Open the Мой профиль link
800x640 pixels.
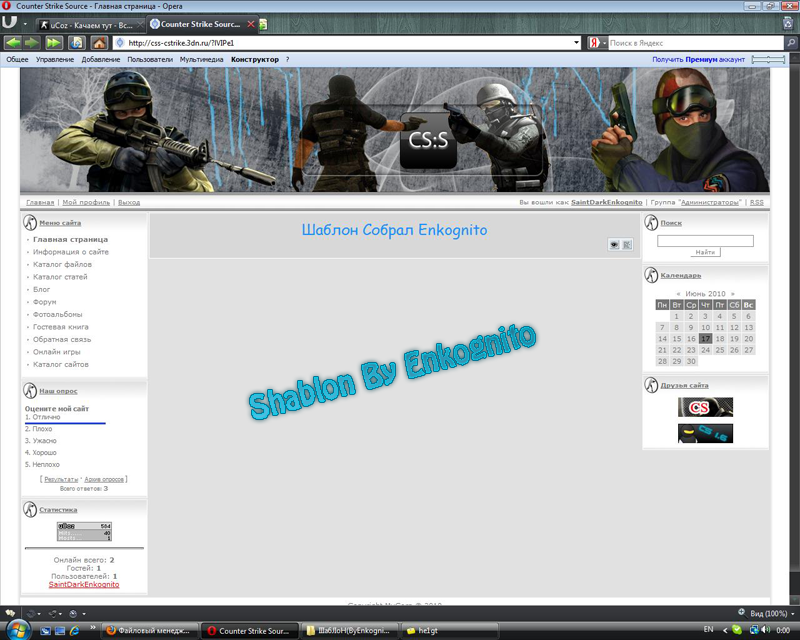[86, 203]
